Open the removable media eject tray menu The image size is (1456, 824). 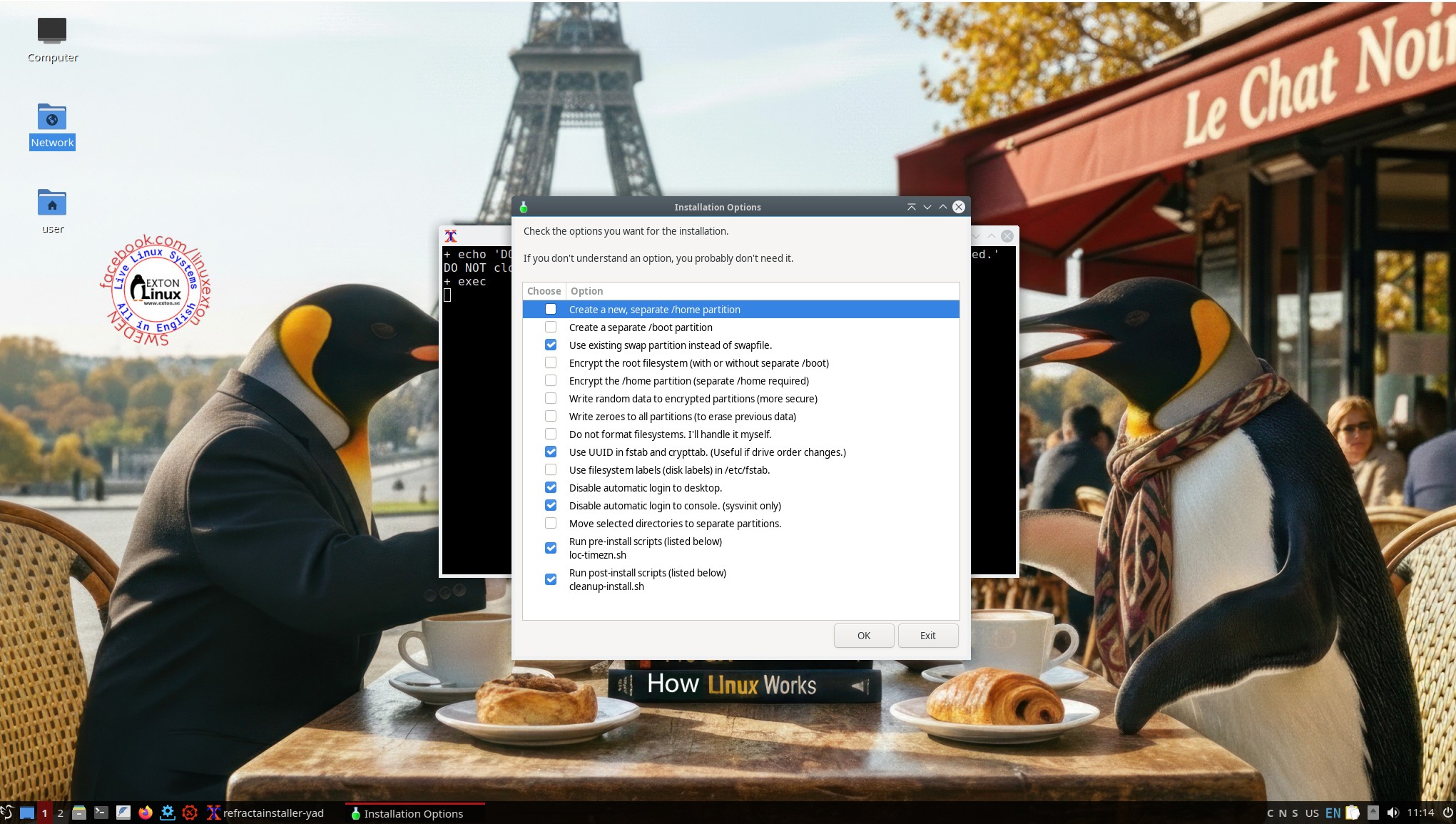tap(1373, 813)
